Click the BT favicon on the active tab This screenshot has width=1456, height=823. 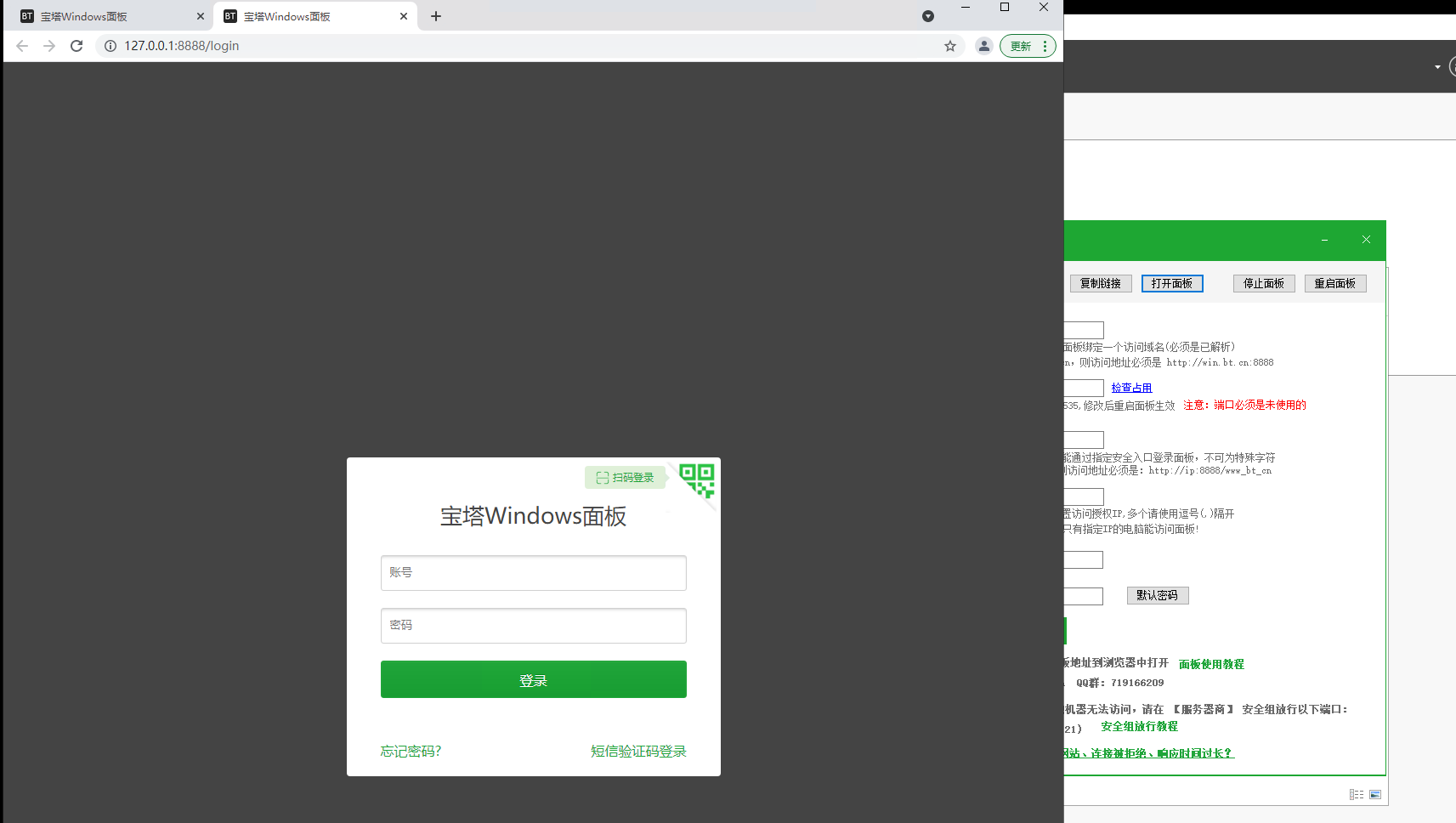(x=230, y=16)
